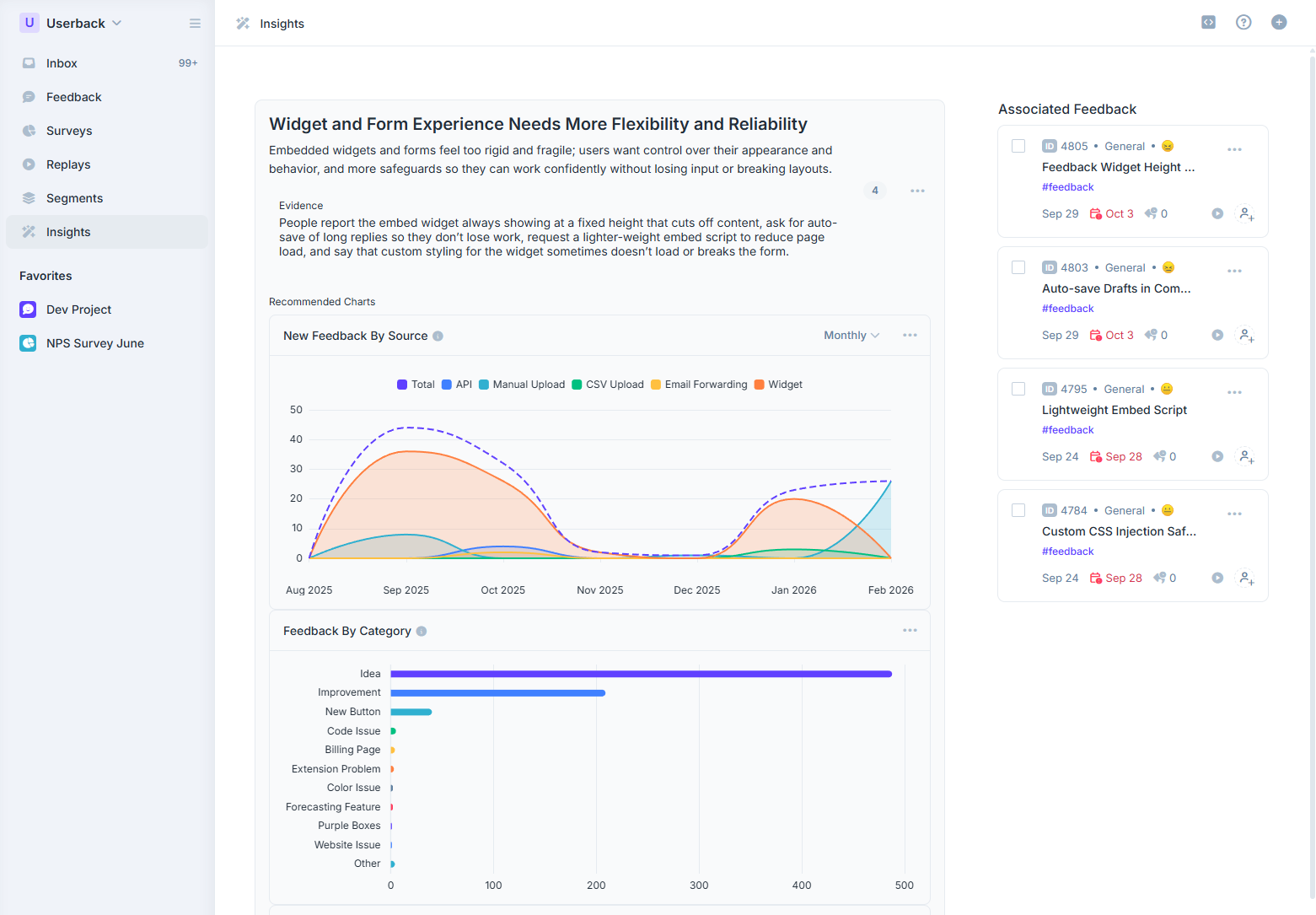The height and width of the screenshot is (915, 1316).
Task: Assign a user to Auto-save Drafts feedback
Action: pos(1245,335)
